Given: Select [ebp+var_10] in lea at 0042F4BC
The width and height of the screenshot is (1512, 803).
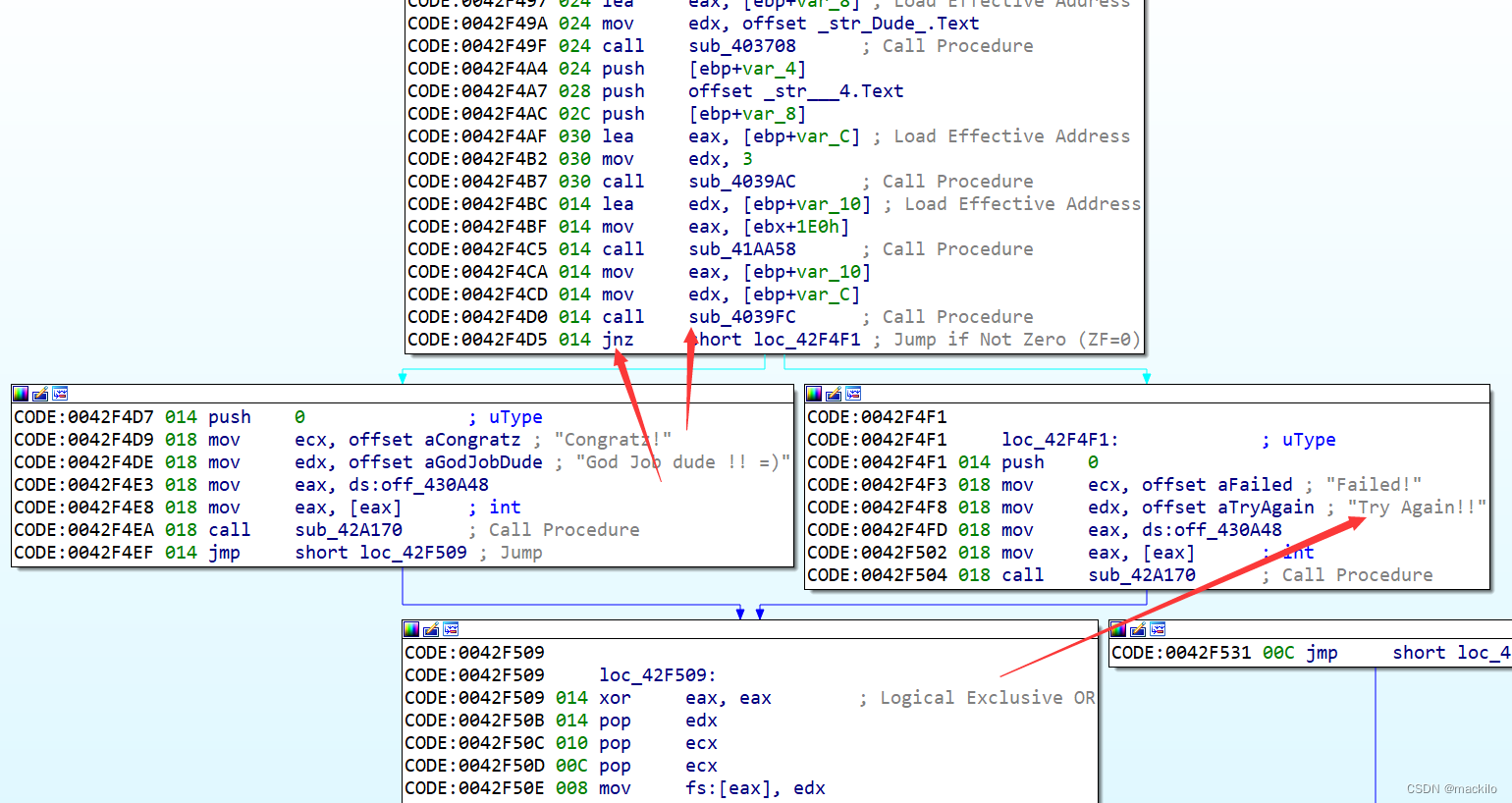Looking at the screenshot, I should click(807, 204).
